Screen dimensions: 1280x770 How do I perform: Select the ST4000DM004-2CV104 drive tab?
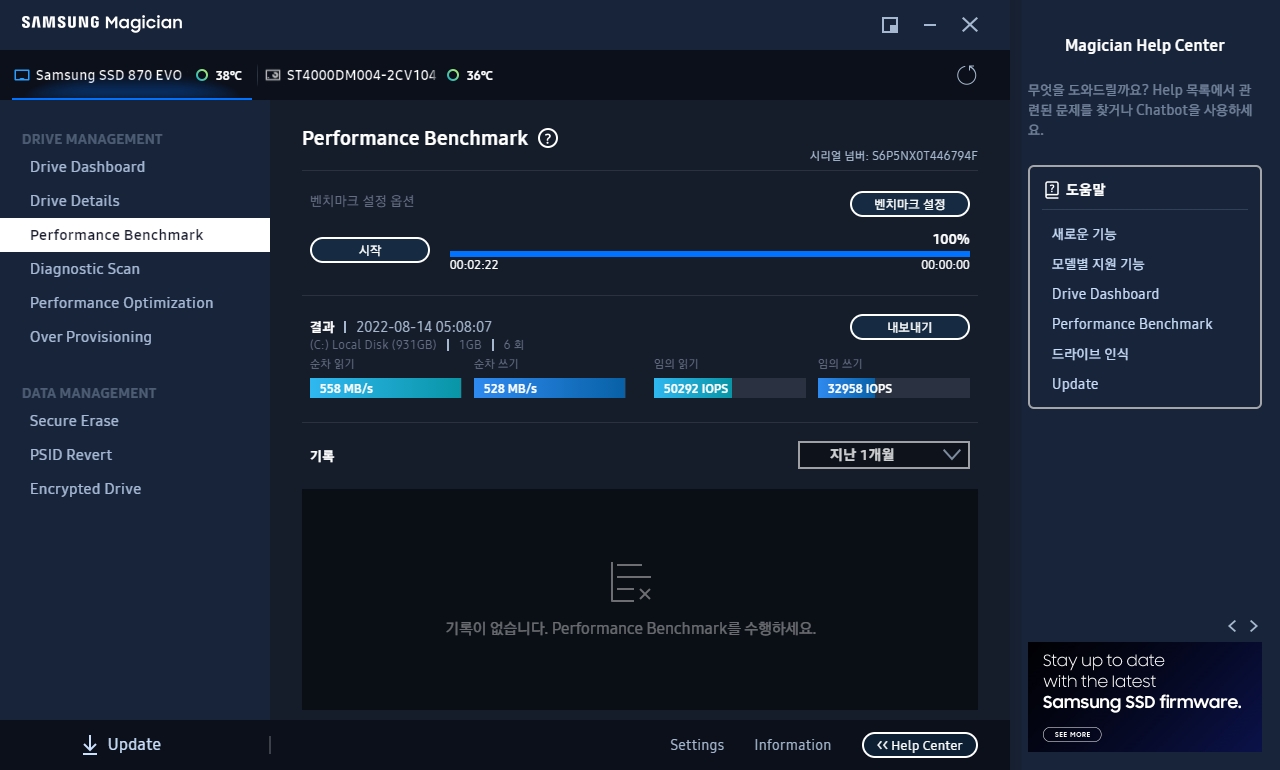pos(379,75)
